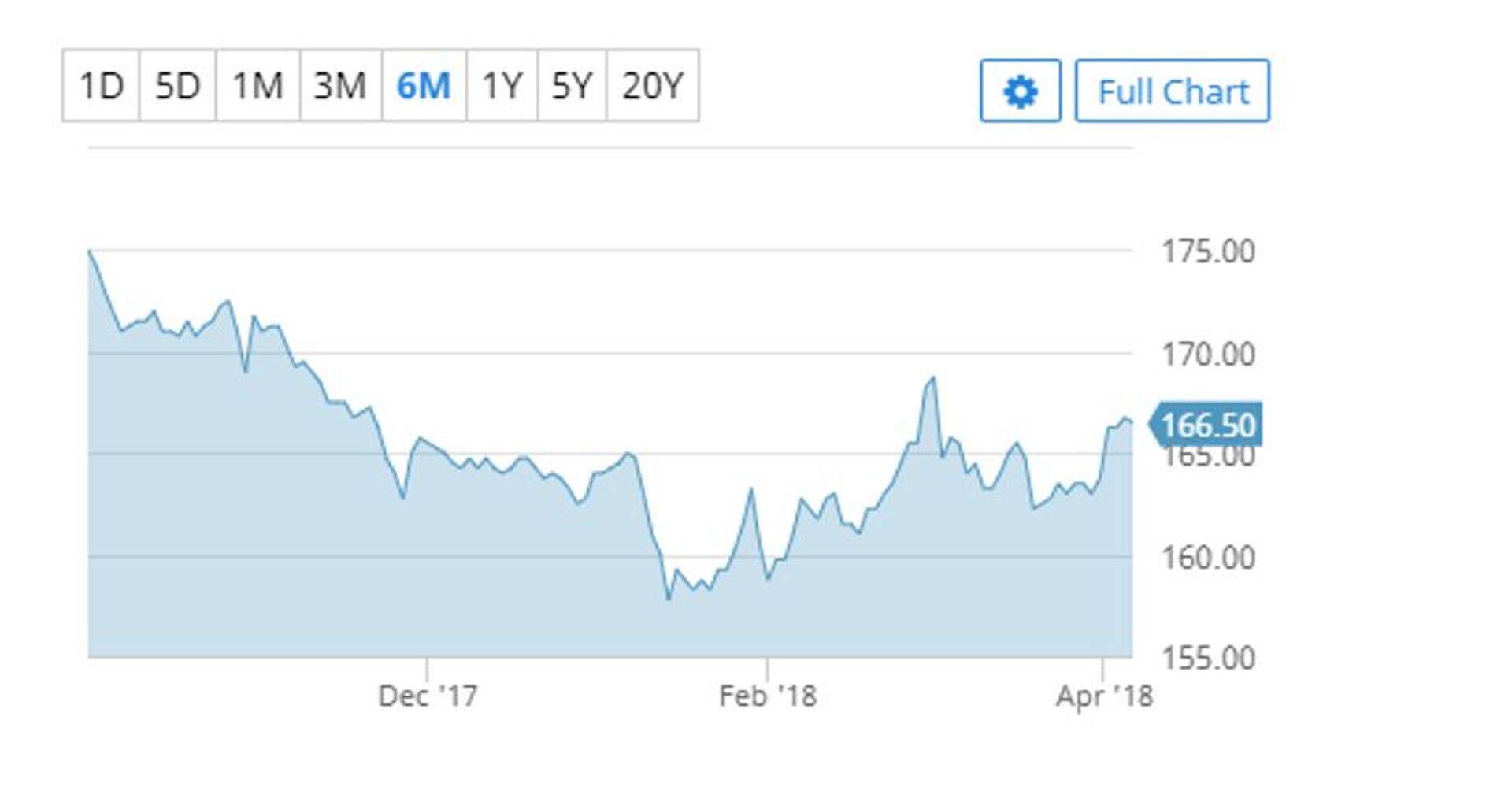Click the 166.50 current price tag

(x=1207, y=425)
